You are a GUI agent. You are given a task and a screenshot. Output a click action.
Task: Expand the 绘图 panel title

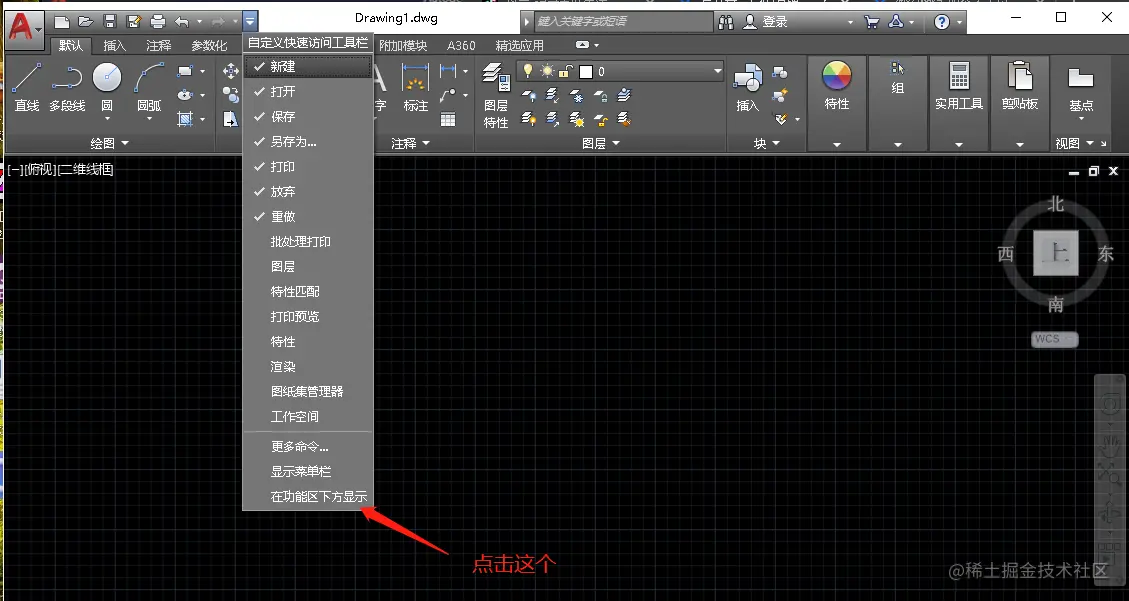[109, 143]
